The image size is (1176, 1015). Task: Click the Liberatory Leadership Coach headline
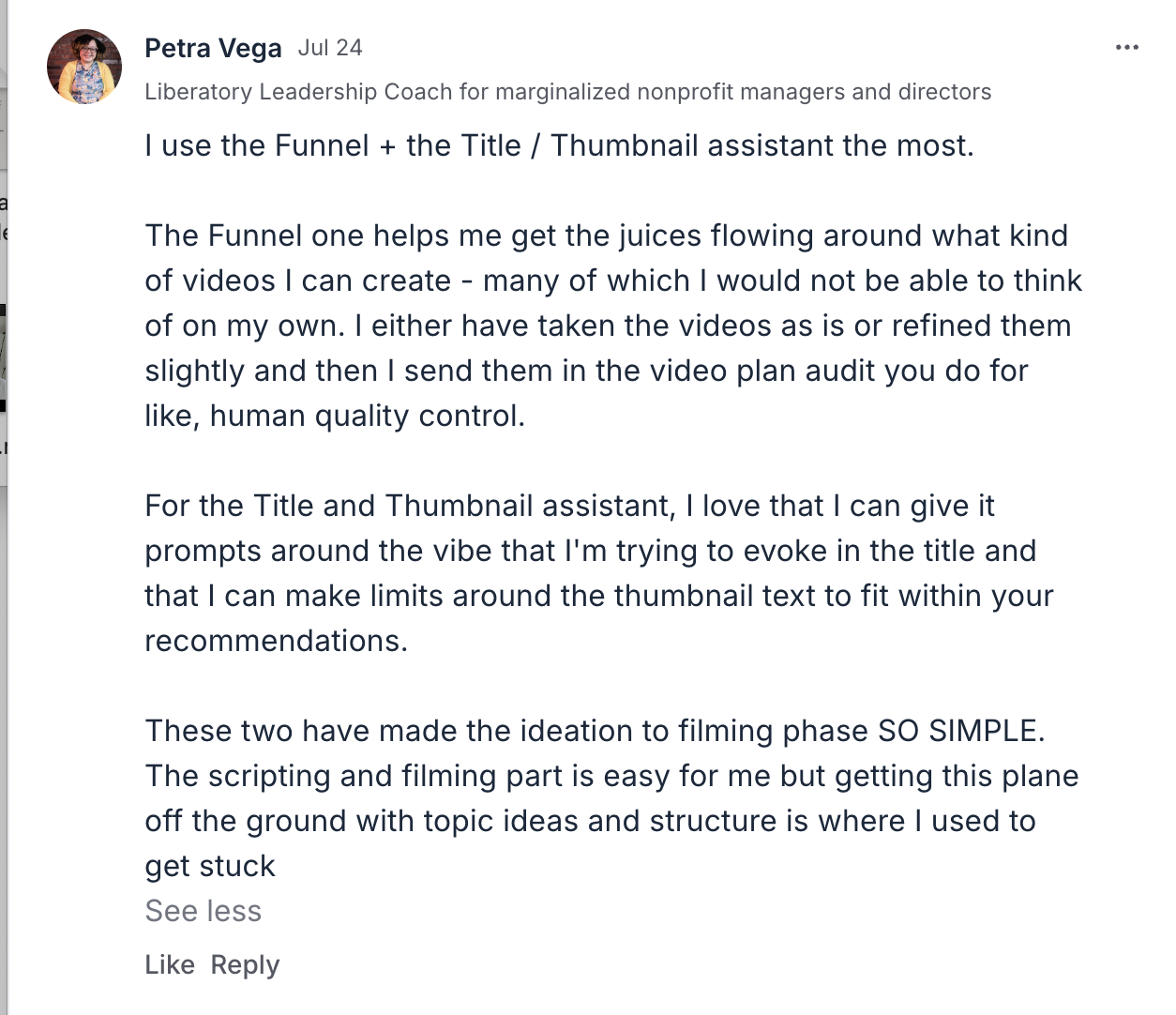(x=567, y=92)
